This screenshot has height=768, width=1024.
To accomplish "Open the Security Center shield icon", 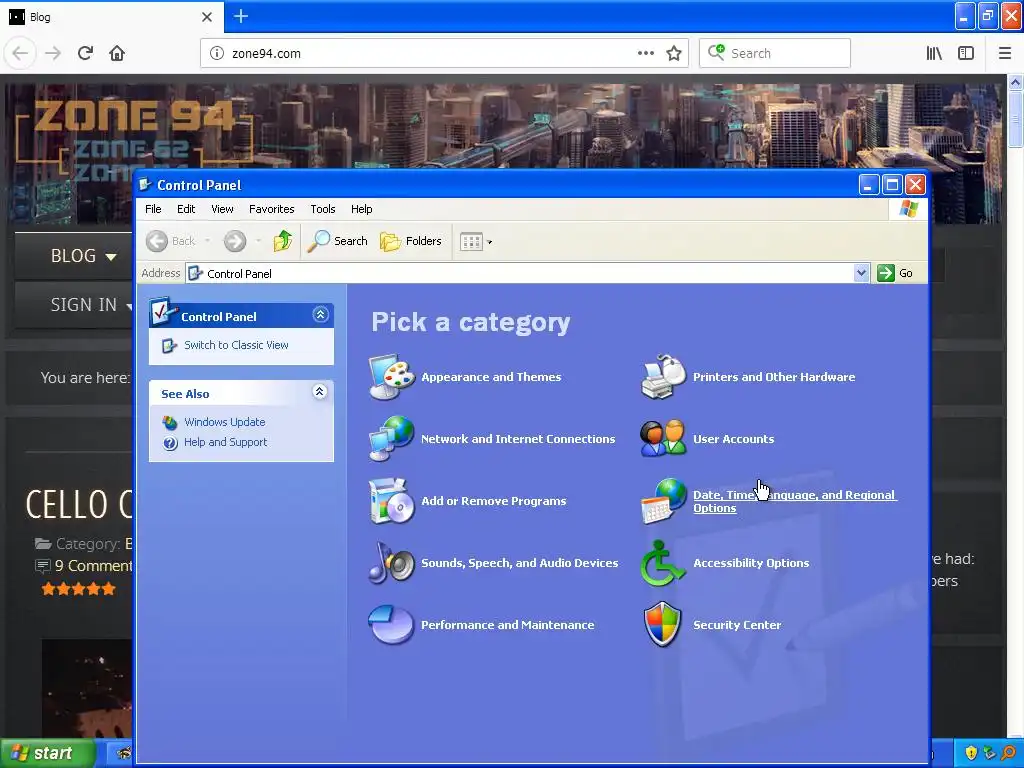I will coord(662,624).
